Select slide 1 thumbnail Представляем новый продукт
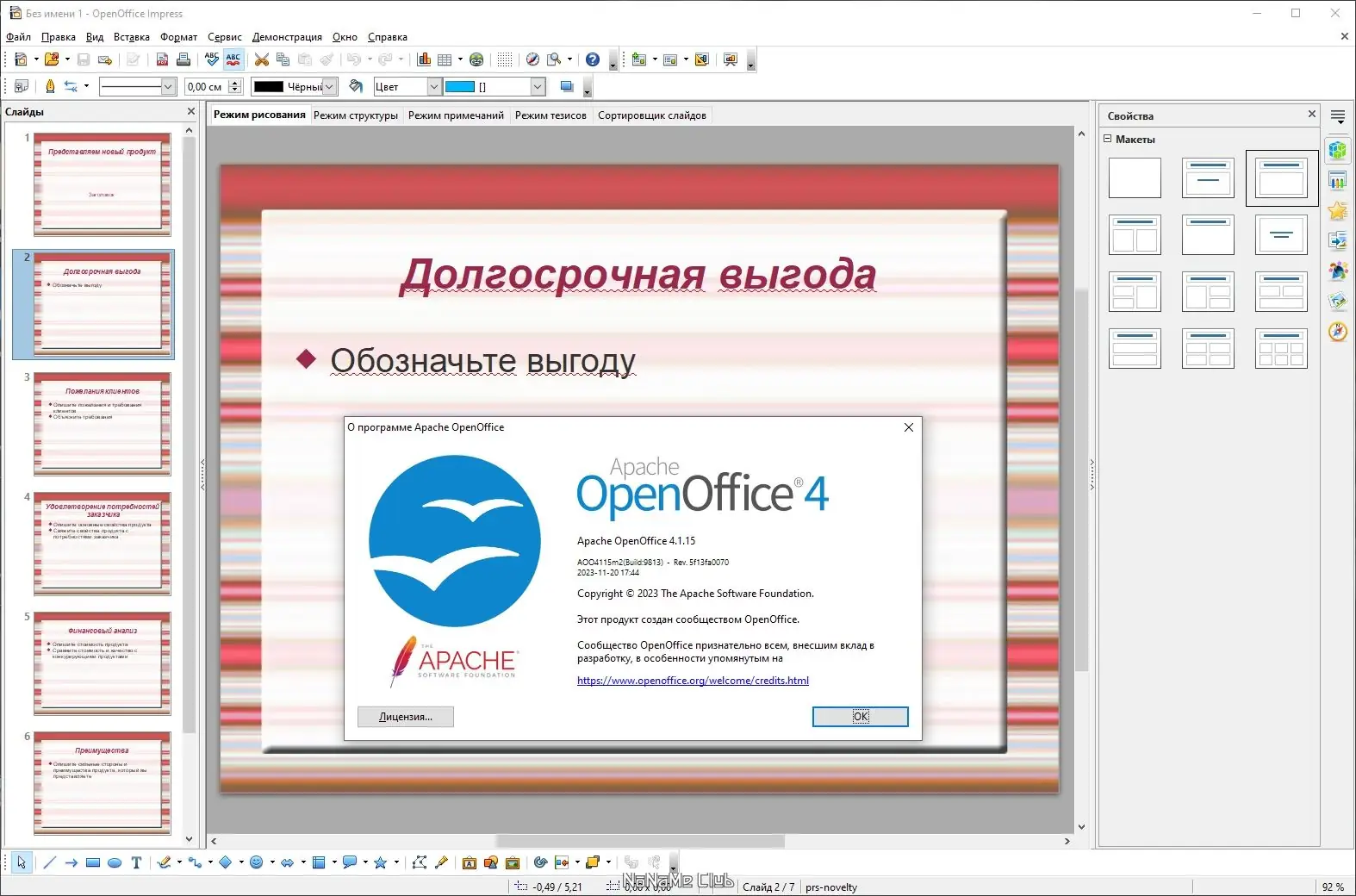 [103, 184]
